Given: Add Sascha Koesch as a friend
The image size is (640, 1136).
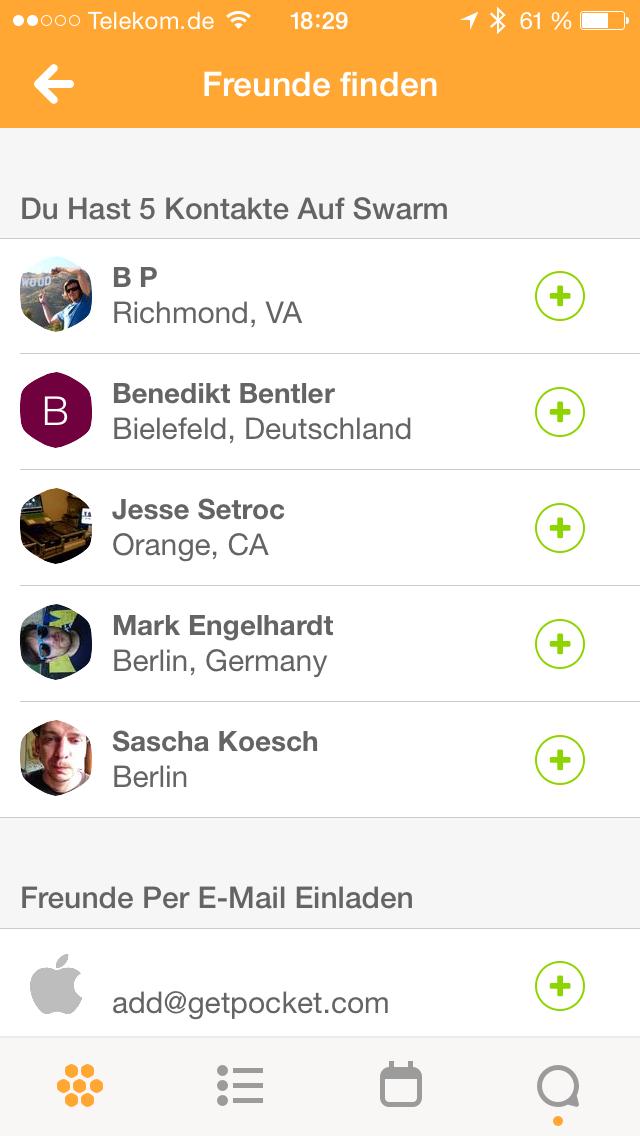Looking at the screenshot, I should (560, 759).
